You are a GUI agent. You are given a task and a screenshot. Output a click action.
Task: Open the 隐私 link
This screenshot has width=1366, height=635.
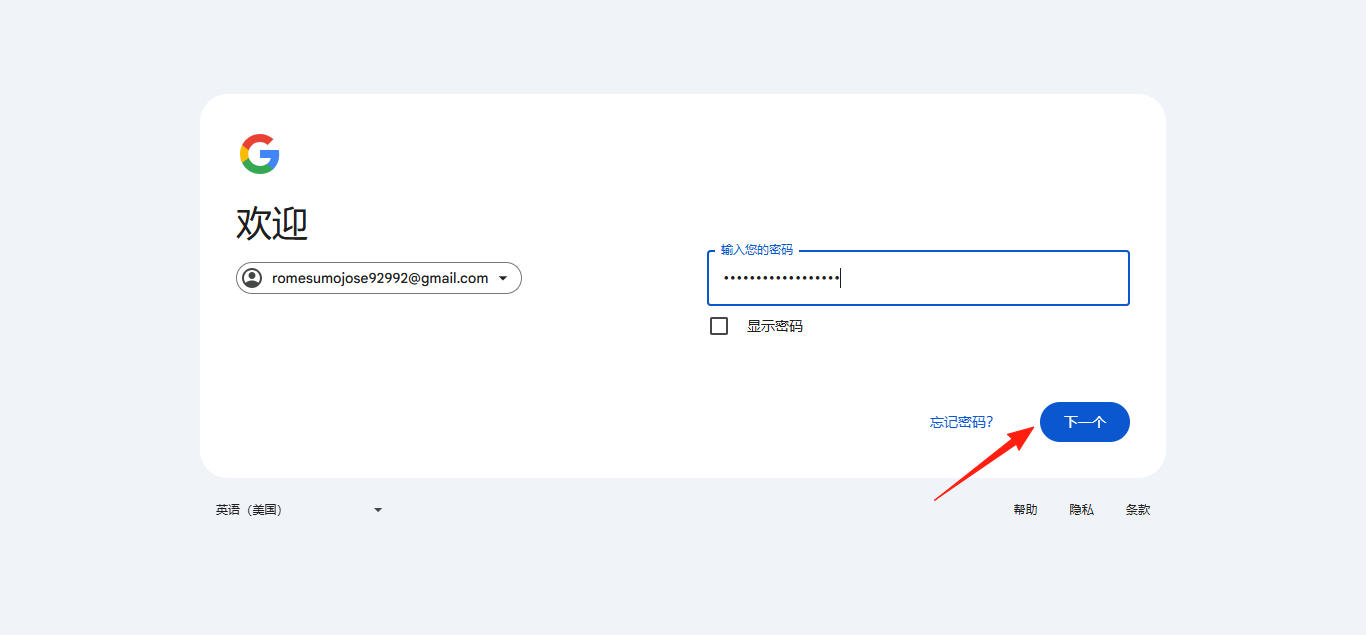1081,509
